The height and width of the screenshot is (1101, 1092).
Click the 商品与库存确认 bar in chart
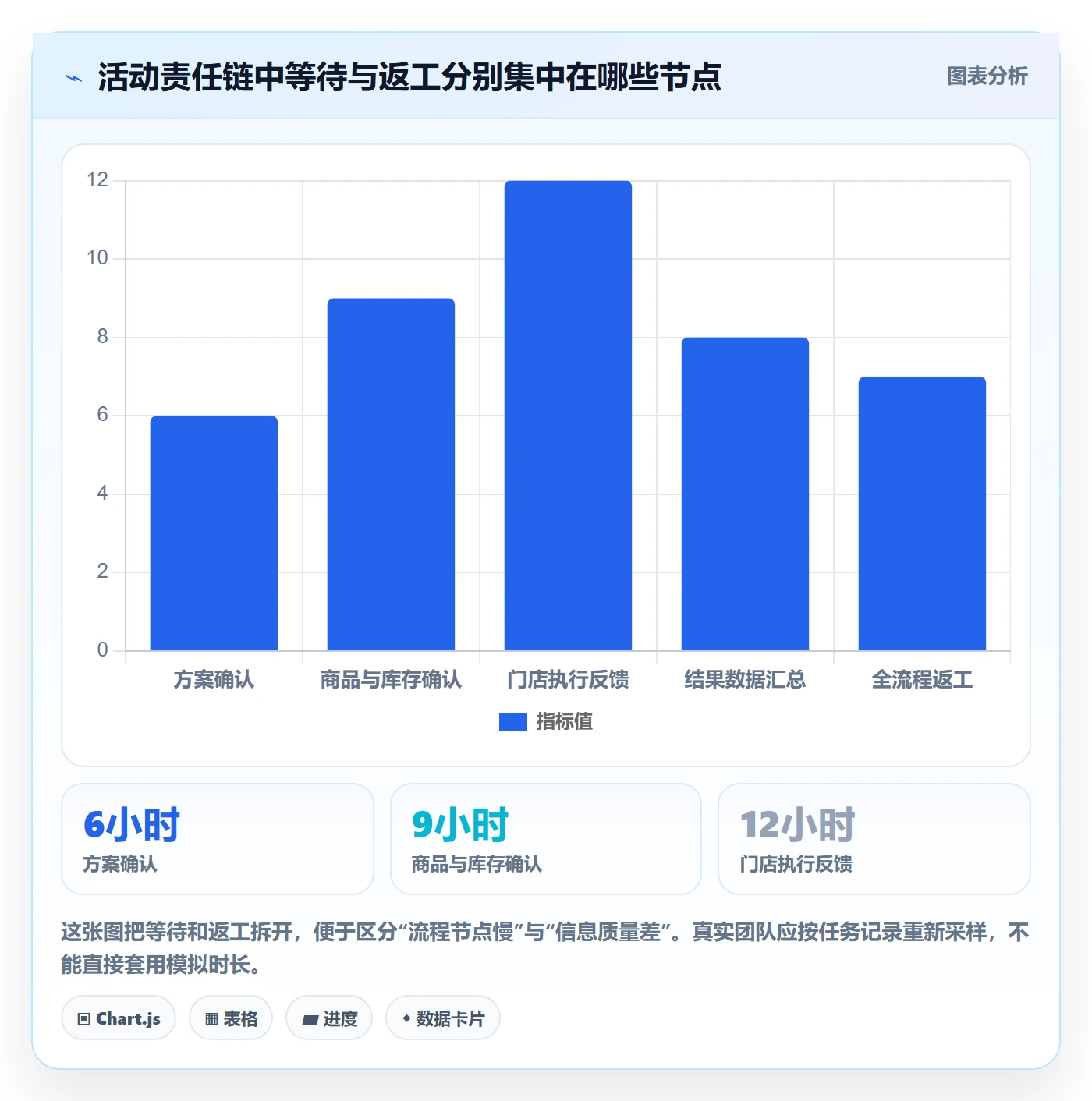coord(391,474)
